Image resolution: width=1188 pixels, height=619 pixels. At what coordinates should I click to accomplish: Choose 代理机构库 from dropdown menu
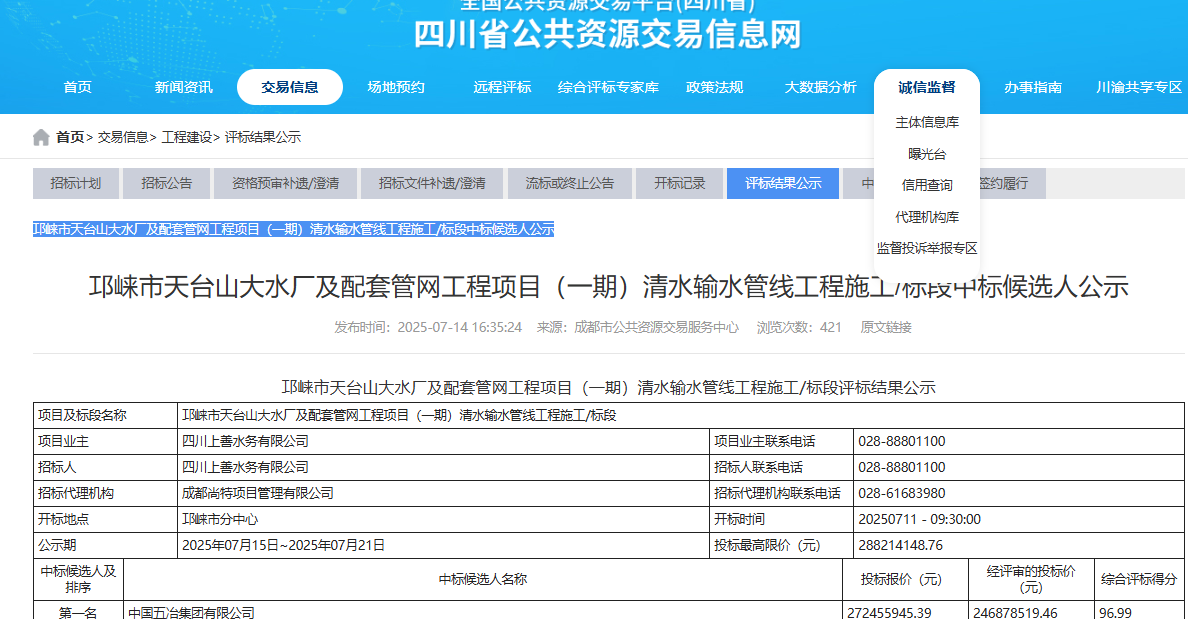pos(927,217)
